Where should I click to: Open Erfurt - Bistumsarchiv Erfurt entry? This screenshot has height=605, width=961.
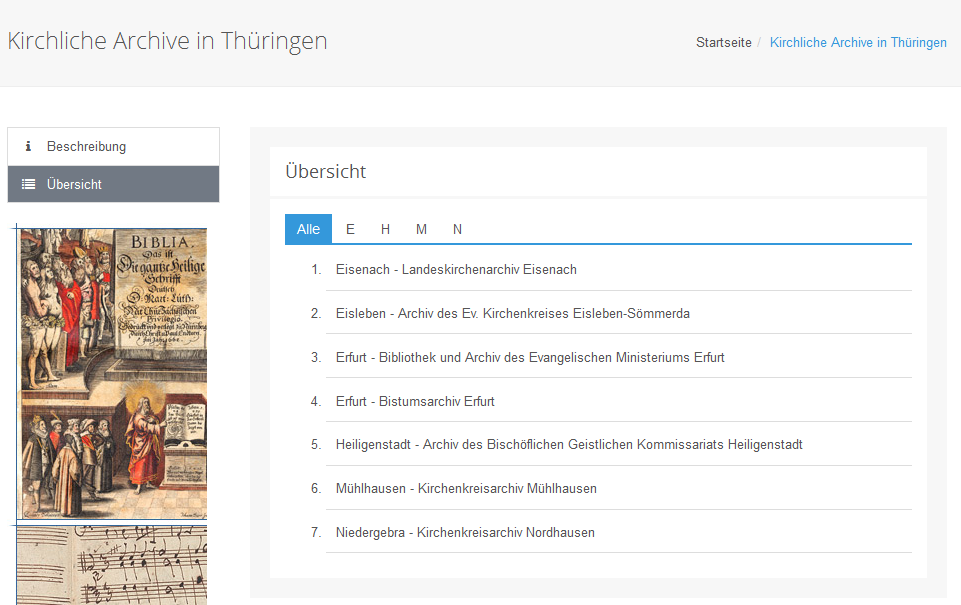pos(415,402)
